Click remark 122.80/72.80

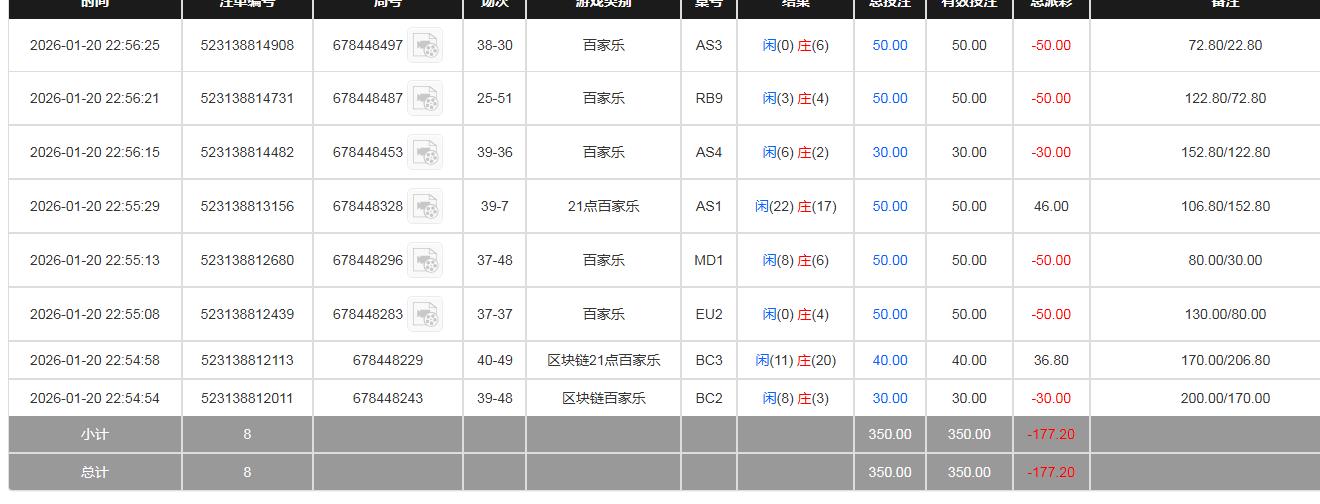[1225, 98]
